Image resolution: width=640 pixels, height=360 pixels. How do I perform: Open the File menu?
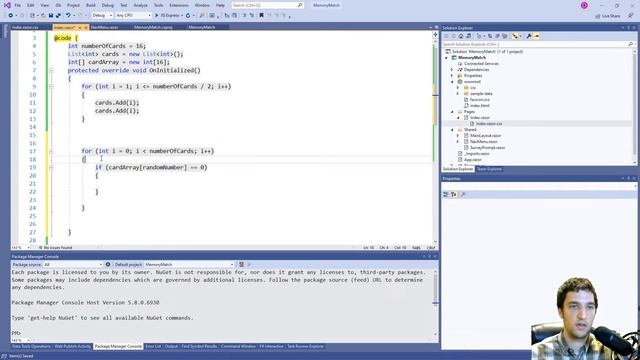17,5
